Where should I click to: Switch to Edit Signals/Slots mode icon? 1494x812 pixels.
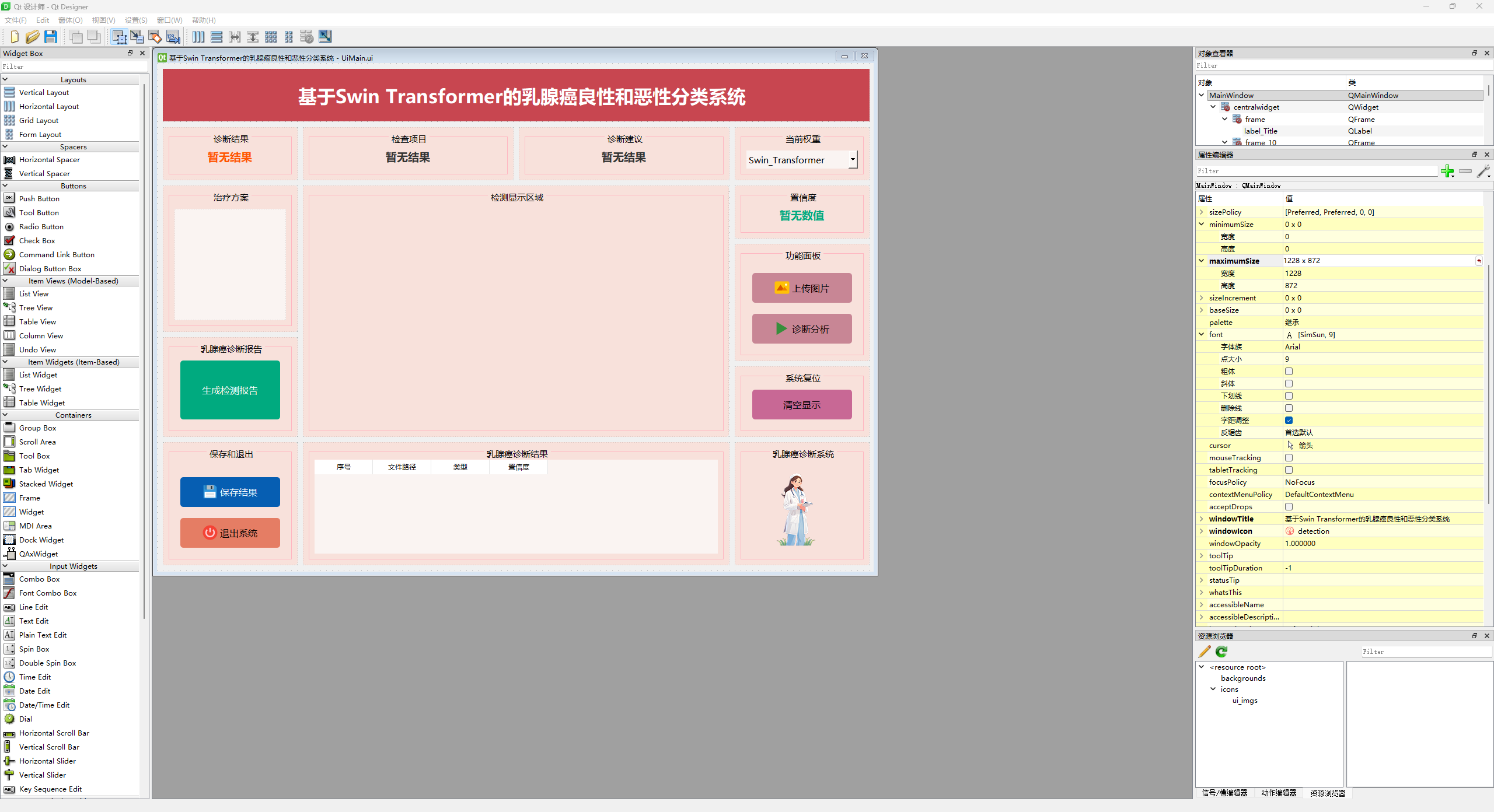click(x=137, y=37)
